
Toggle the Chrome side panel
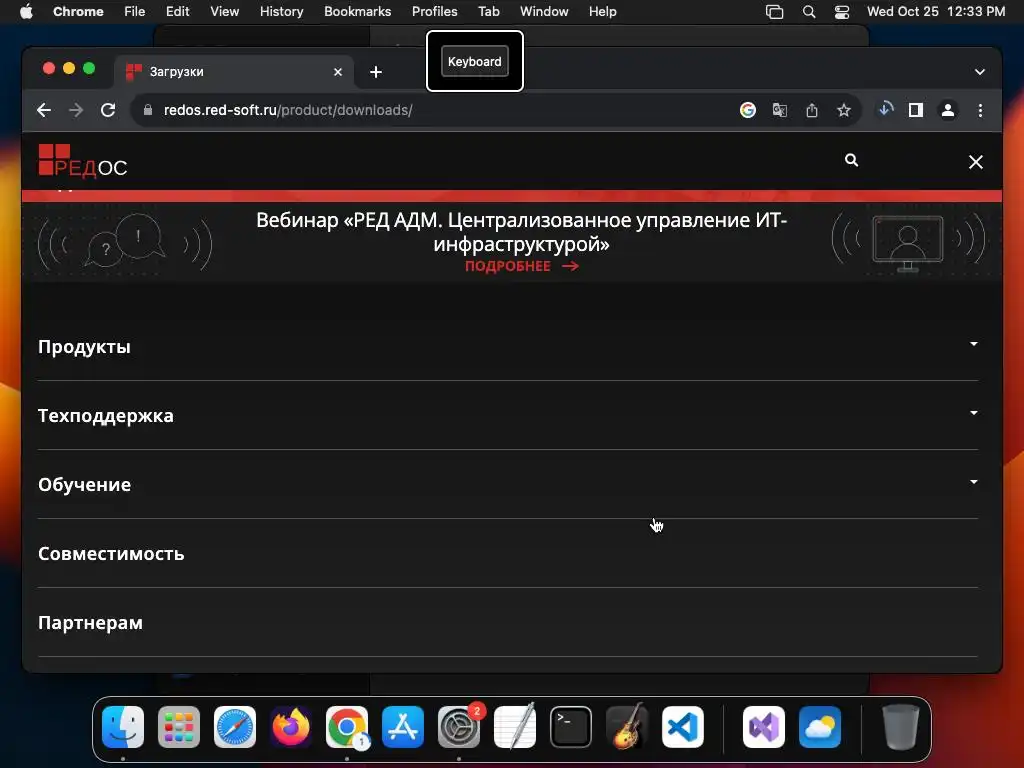[916, 110]
